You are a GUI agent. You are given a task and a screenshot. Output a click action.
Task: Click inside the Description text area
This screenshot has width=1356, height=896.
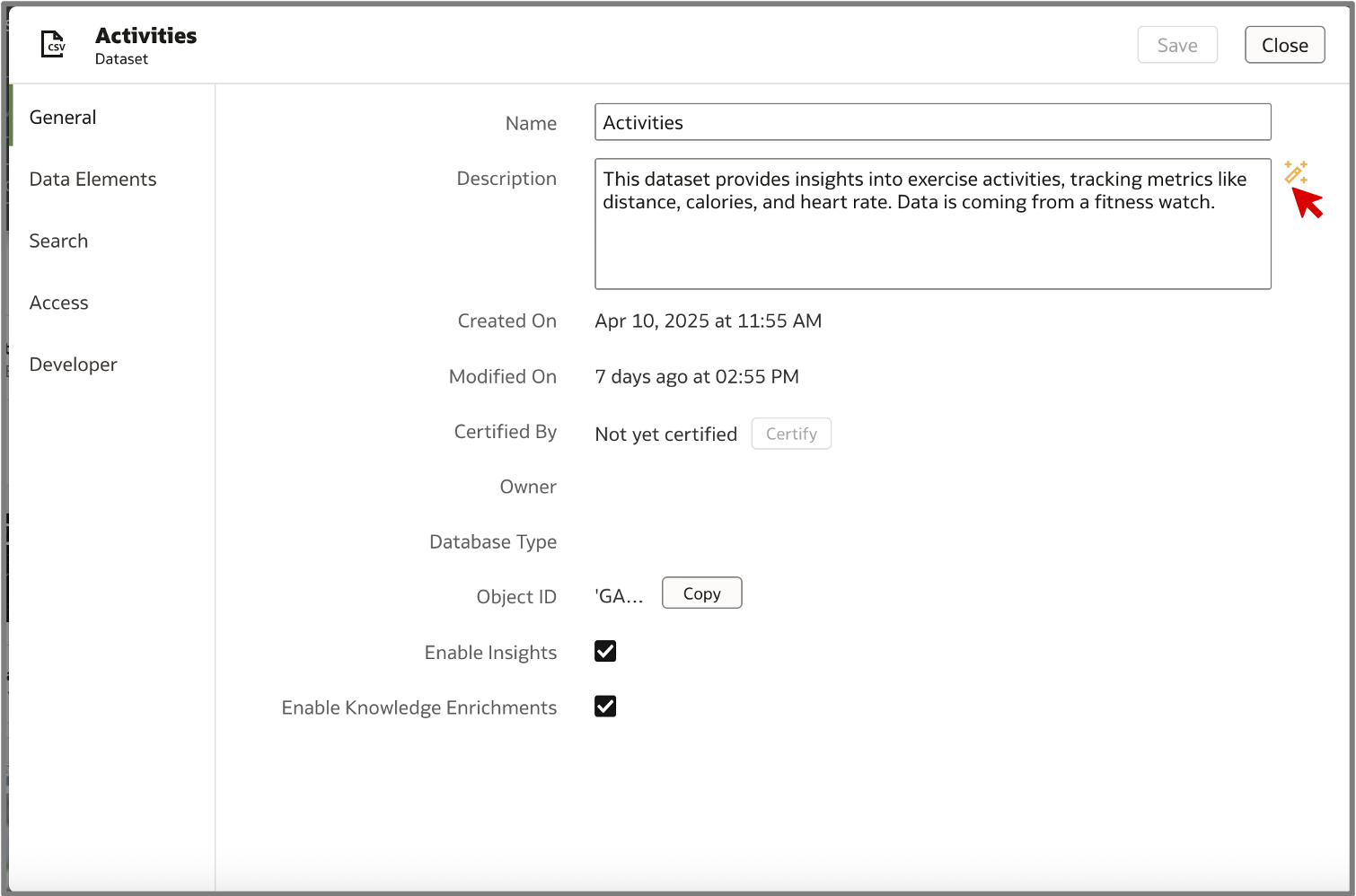click(x=932, y=224)
